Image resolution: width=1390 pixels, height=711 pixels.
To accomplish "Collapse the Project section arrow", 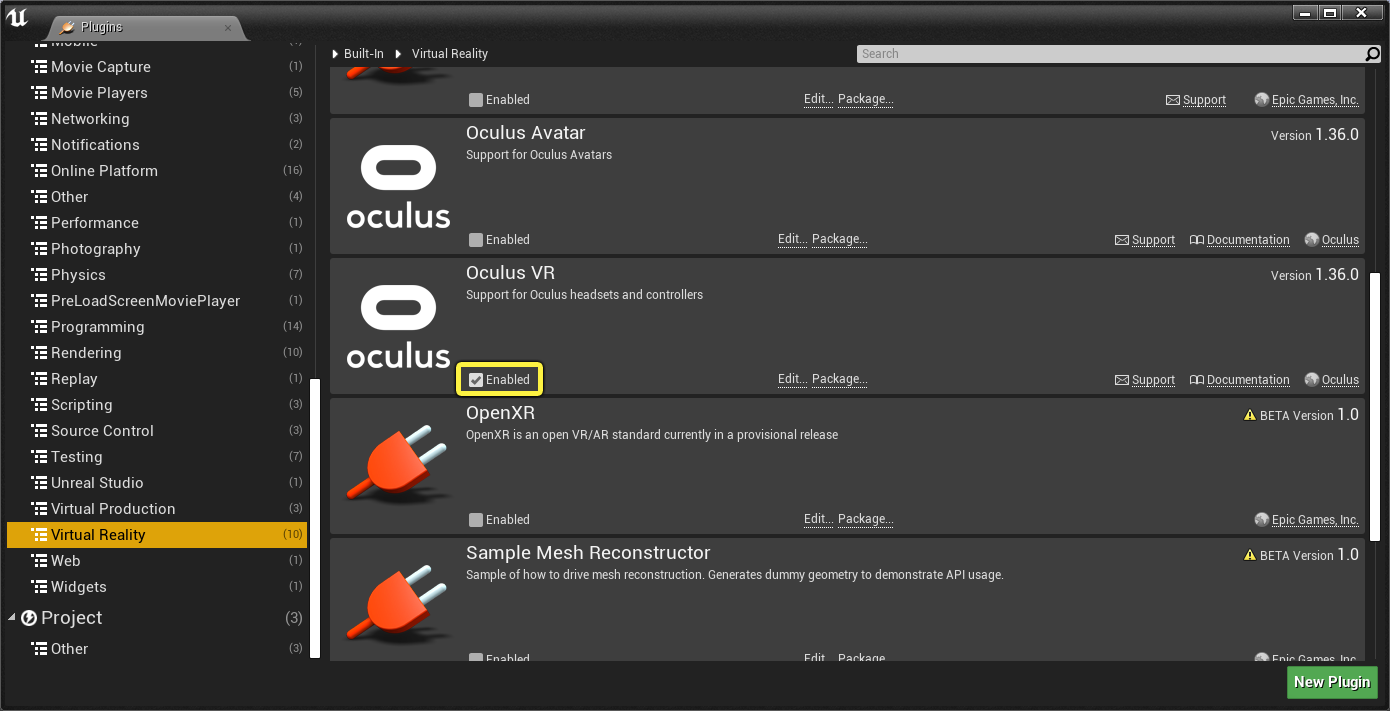I will [x=12, y=618].
